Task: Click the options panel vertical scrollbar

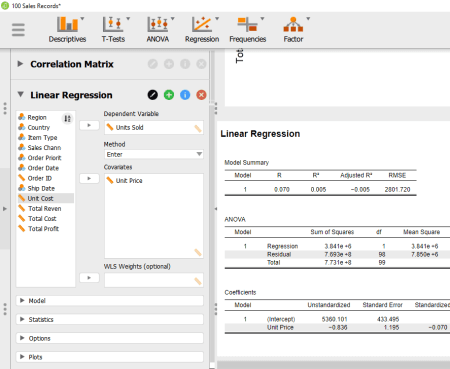Action: [x=212, y=233]
